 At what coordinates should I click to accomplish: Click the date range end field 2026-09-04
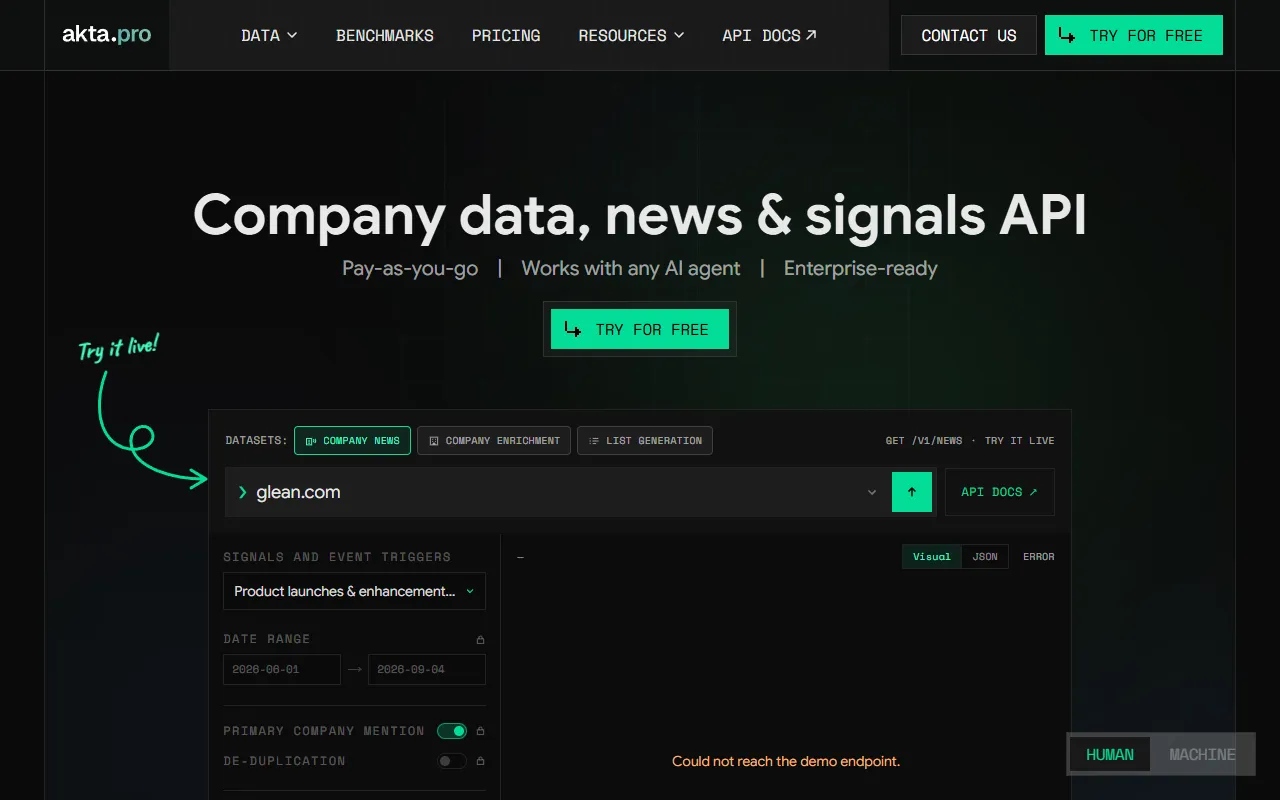coord(427,669)
